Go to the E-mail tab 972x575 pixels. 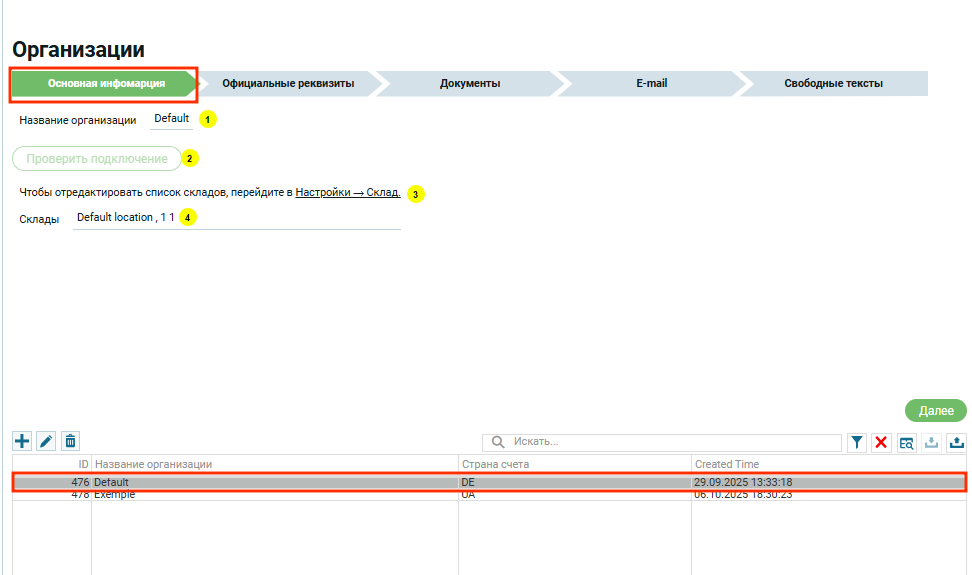point(651,84)
